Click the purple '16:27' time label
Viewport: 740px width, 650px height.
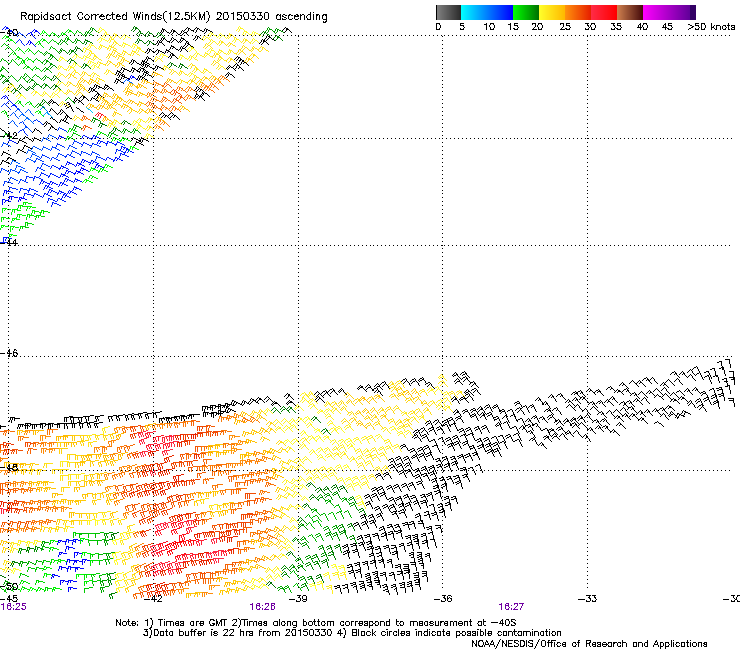click(511, 607)
